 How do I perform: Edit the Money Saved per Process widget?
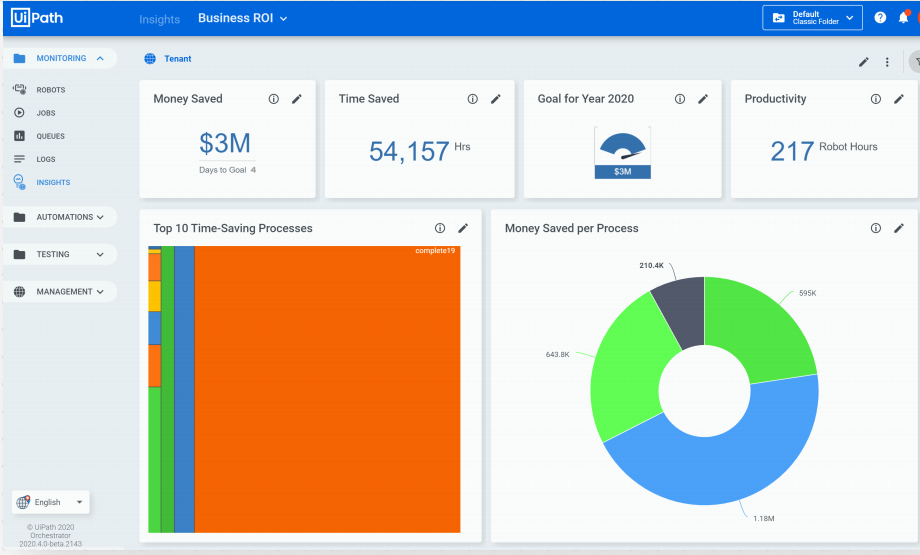coord(899,228)
